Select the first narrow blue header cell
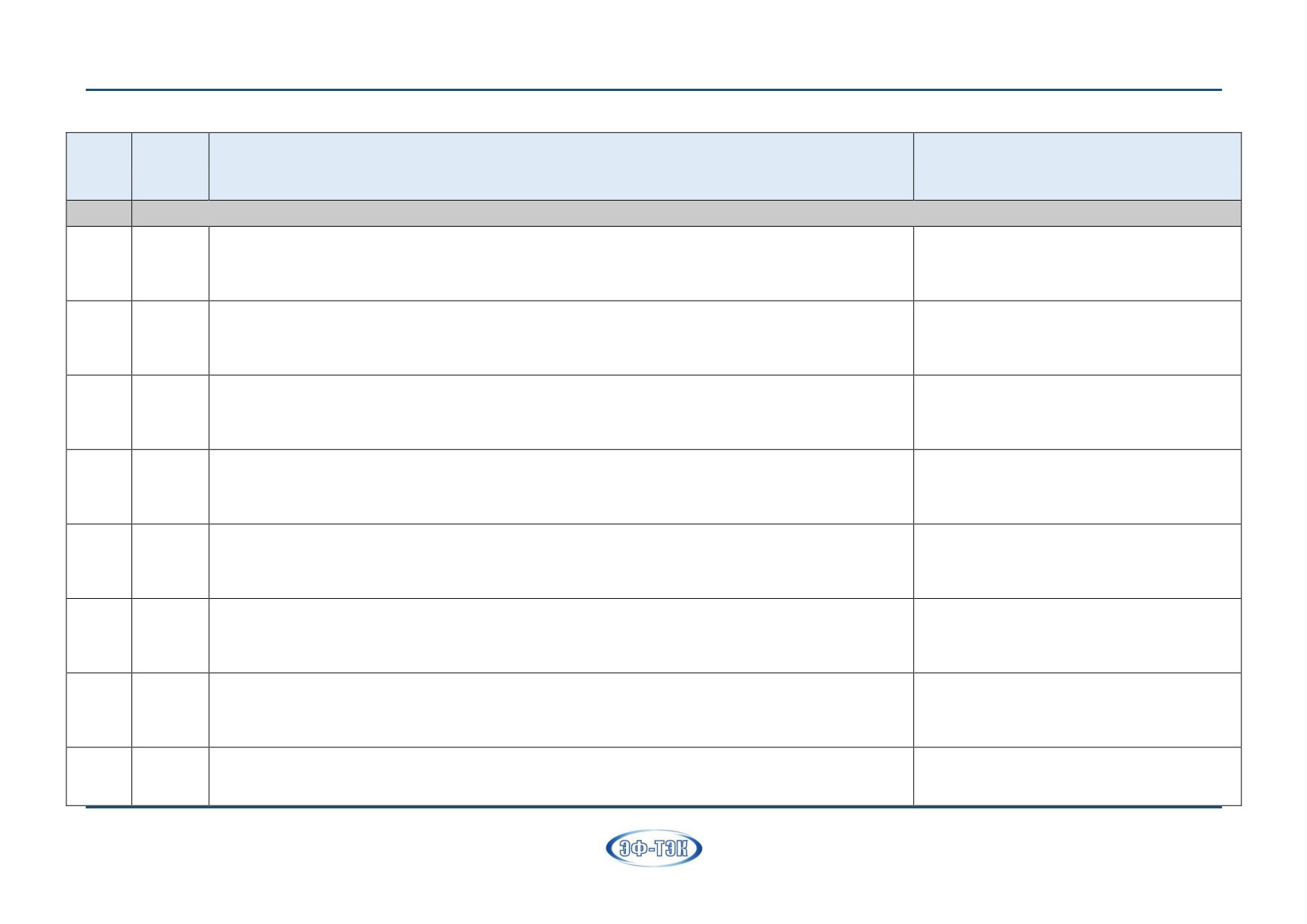The height and width of the screenshot is (924, 1307). (99, 166)
